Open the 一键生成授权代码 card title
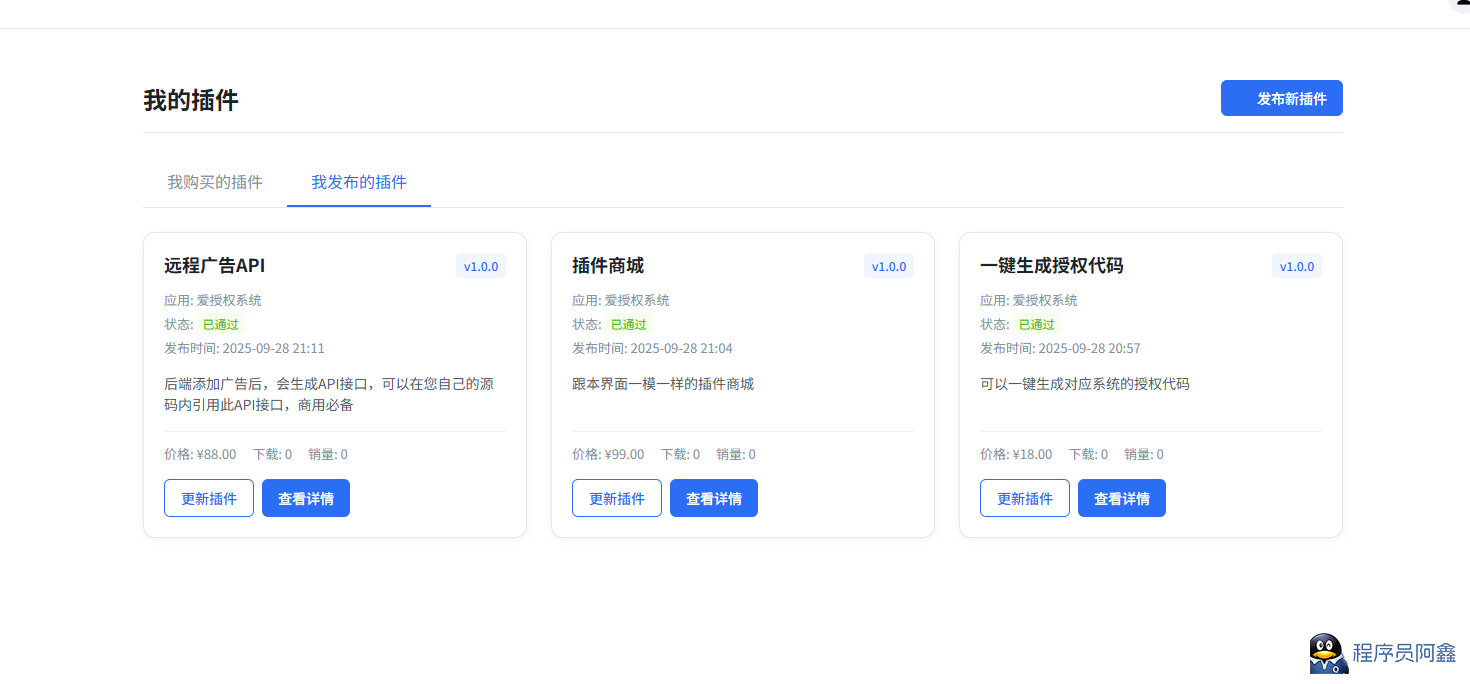Image resolution: width=1470 pixels, height=684 pixels. (1052, 266)
